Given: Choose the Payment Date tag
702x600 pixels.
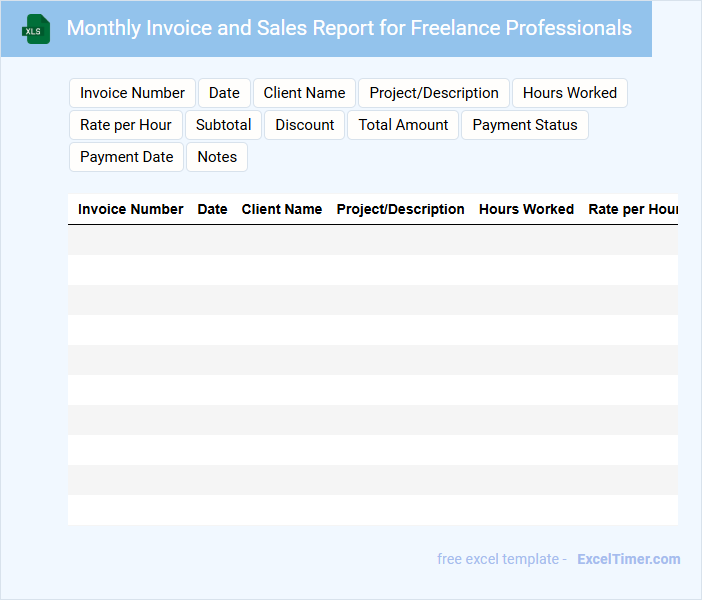Looking at the screenshot, I should tap(126, 157).
